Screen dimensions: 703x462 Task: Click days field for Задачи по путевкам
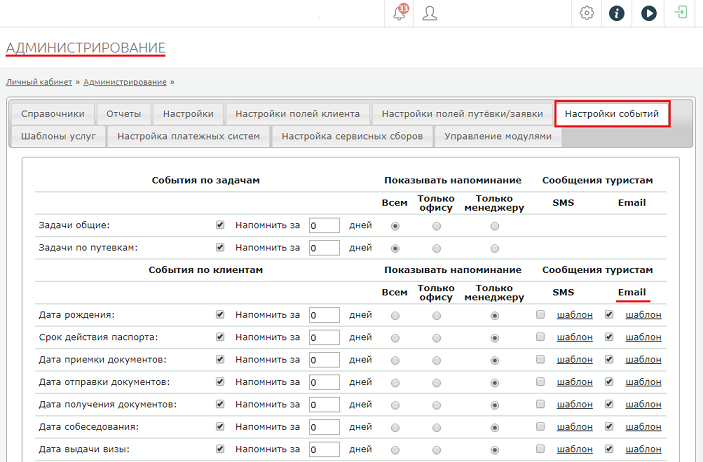(x=324, y=248)
